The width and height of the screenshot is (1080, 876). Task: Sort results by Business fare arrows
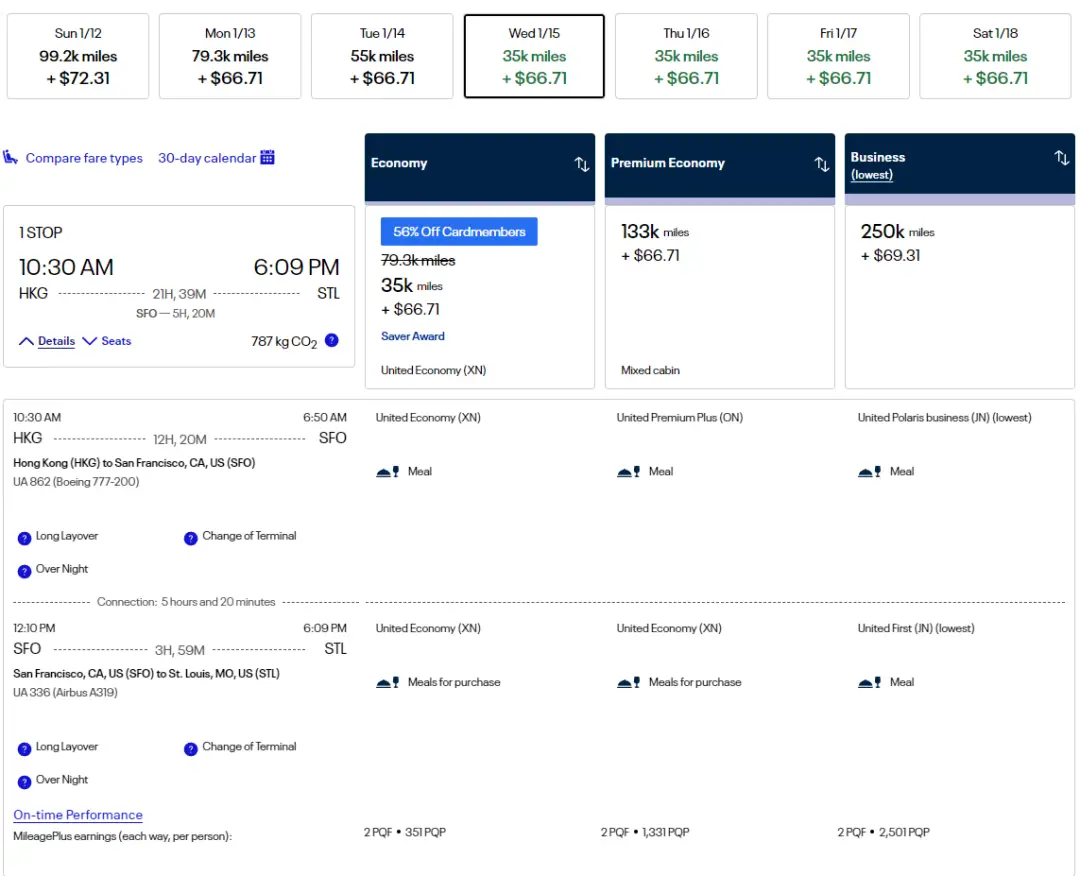pos(1062,158)
